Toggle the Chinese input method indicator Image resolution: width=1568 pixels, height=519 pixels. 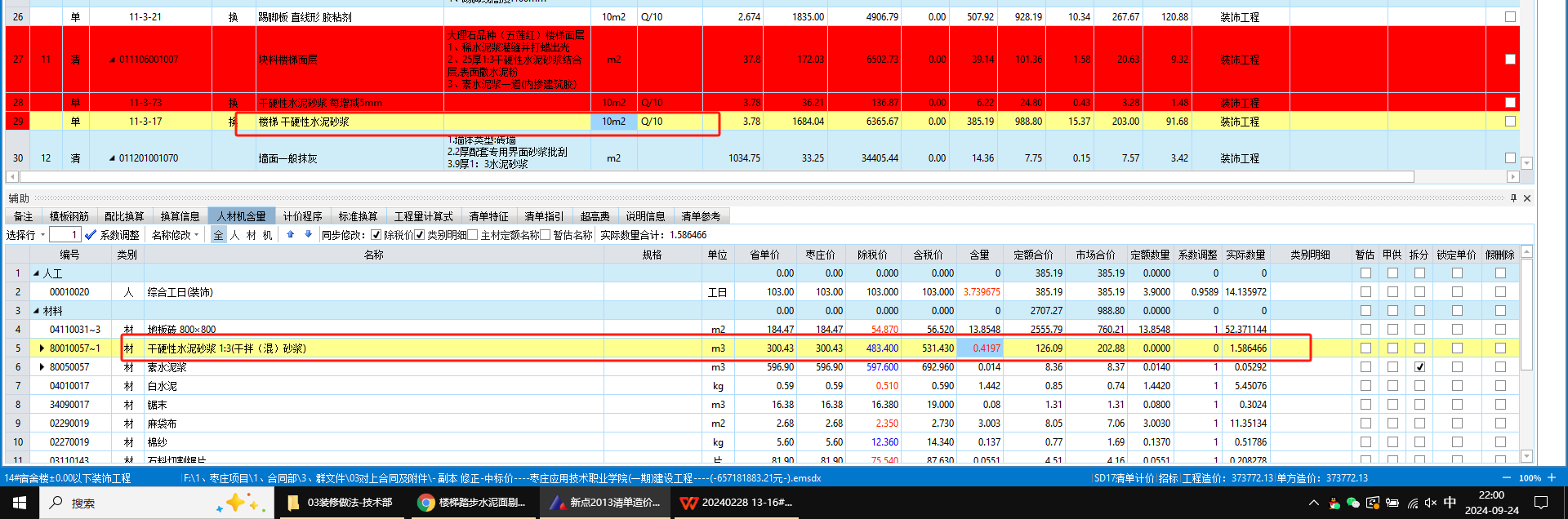coord(1450,503)
